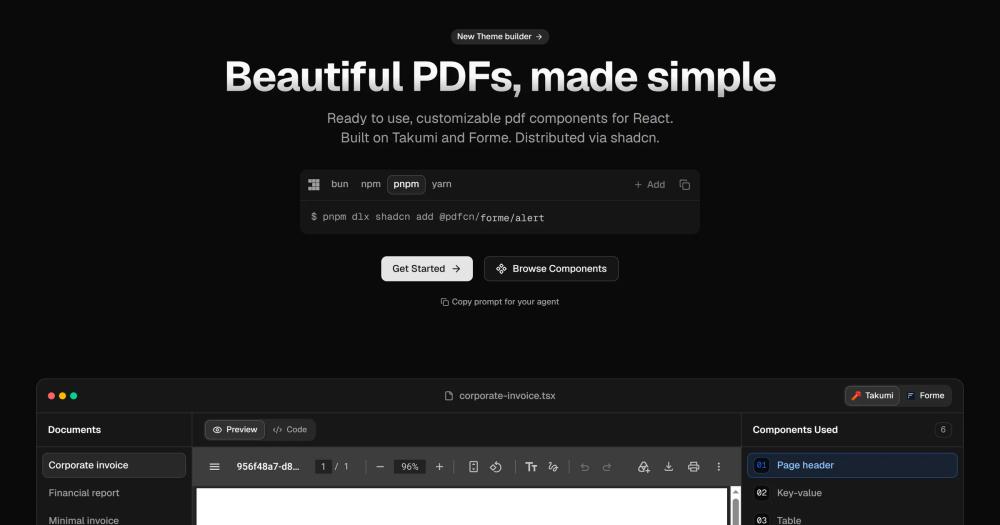Viewport: 1000px width, 525px height.
Task: Select the Key-value component
Action: (852, 492)
